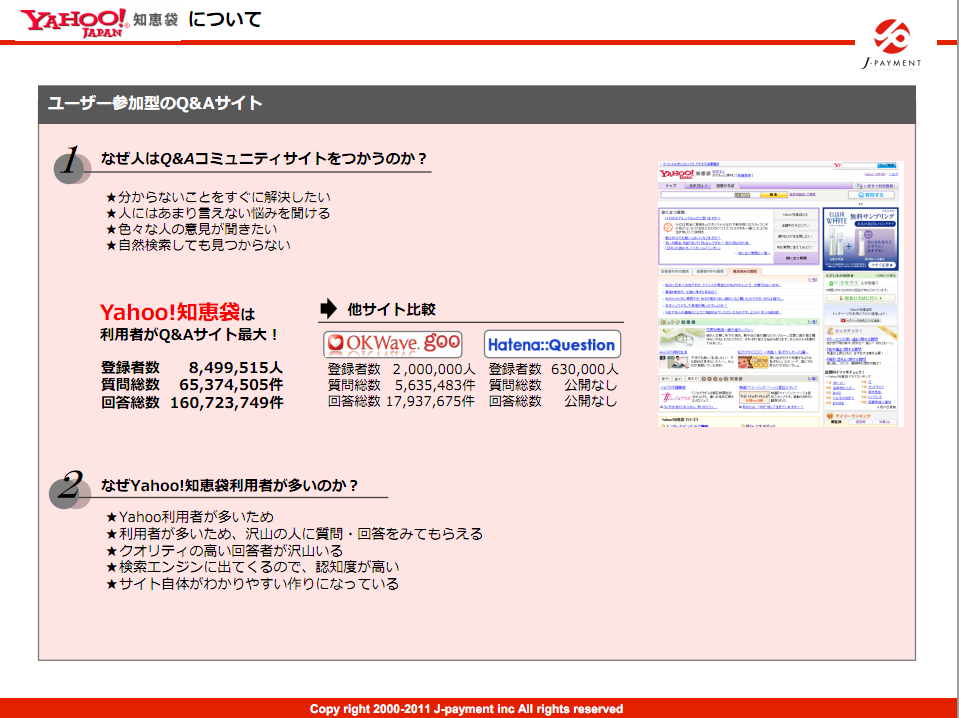
Task: Click the について title text
Action: [x=224, y=20]
